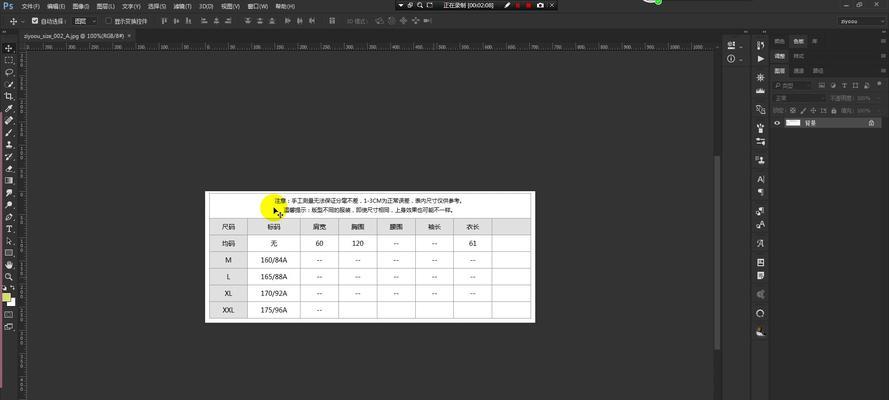Open the 正常 blend mode dropdown
889x400 pixels.
[x=800, y=98]
